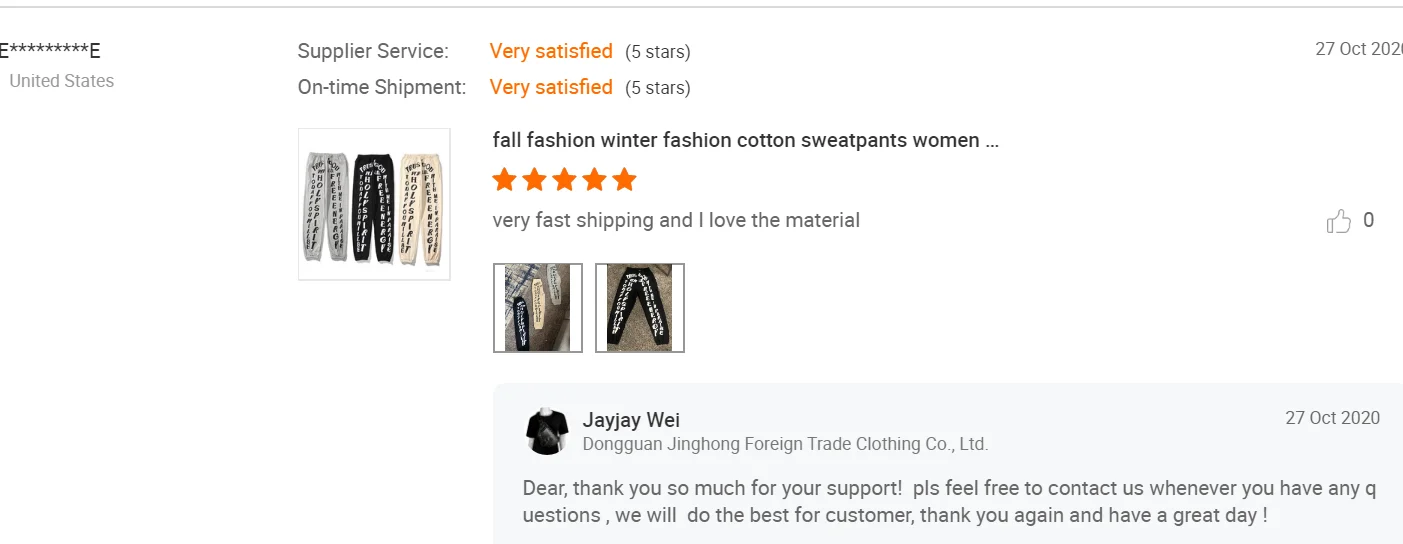Click the review text about fast shipping
Screen dimensions: 1403x544
[x=676, y=220]
